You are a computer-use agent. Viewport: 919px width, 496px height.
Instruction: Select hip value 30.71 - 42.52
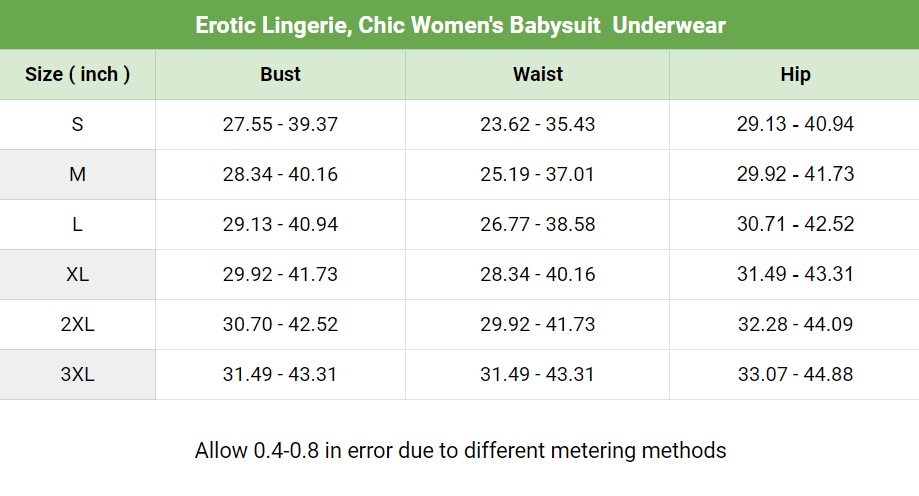(x=795, y=225)
